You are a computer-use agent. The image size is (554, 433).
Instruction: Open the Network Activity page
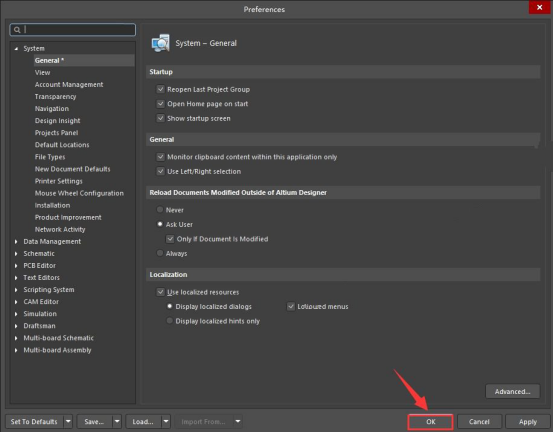tap(60, 230)
